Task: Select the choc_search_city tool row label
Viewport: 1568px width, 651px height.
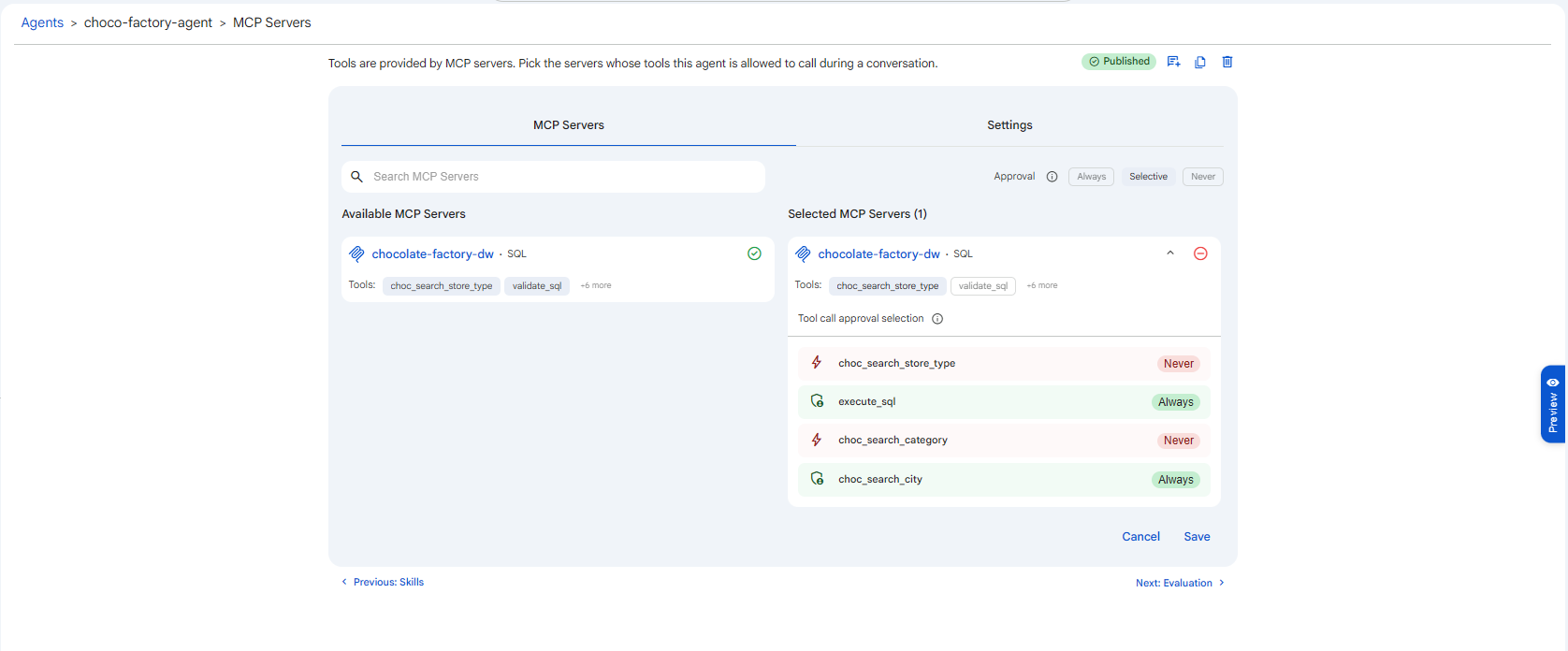Action: (880, 479)
